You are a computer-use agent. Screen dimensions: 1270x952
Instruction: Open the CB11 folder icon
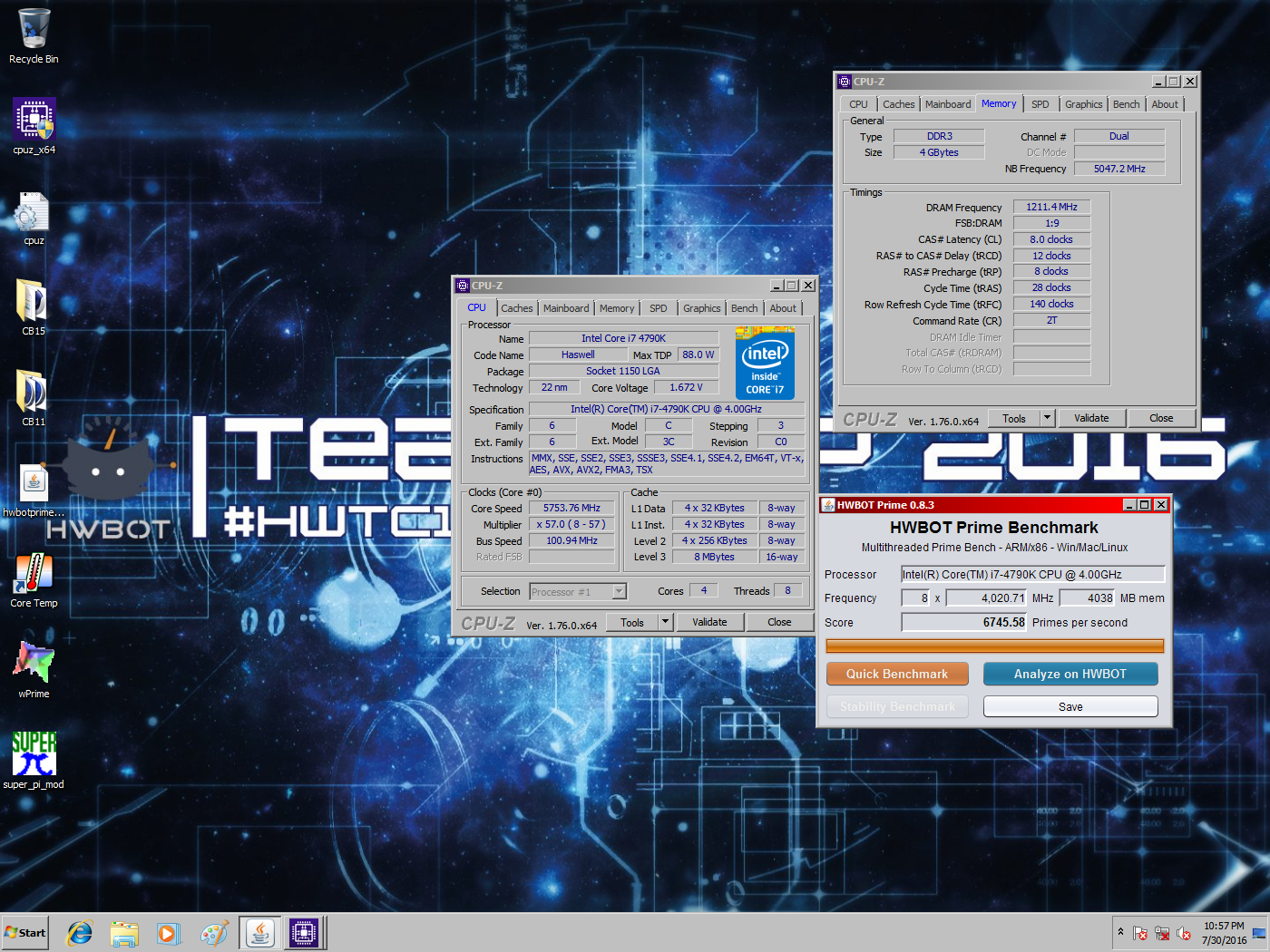point(34,398)
